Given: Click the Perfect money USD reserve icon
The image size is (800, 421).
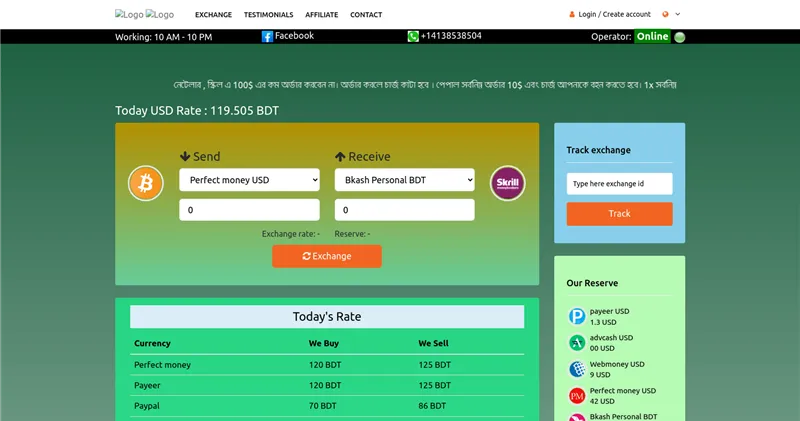Looking at the screenshot, I should 577,395.
